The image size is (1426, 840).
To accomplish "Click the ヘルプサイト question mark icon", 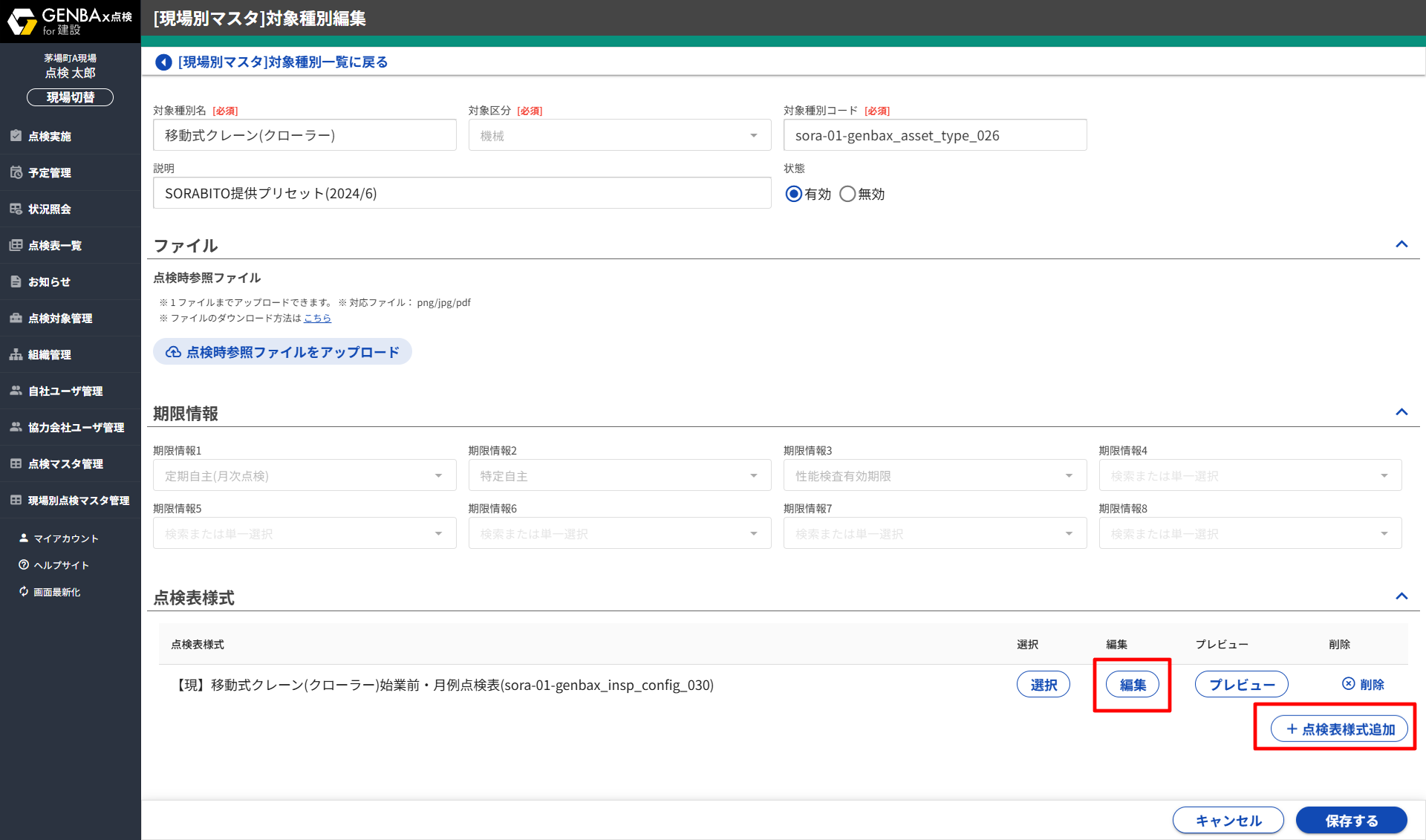I will [24, 564].
